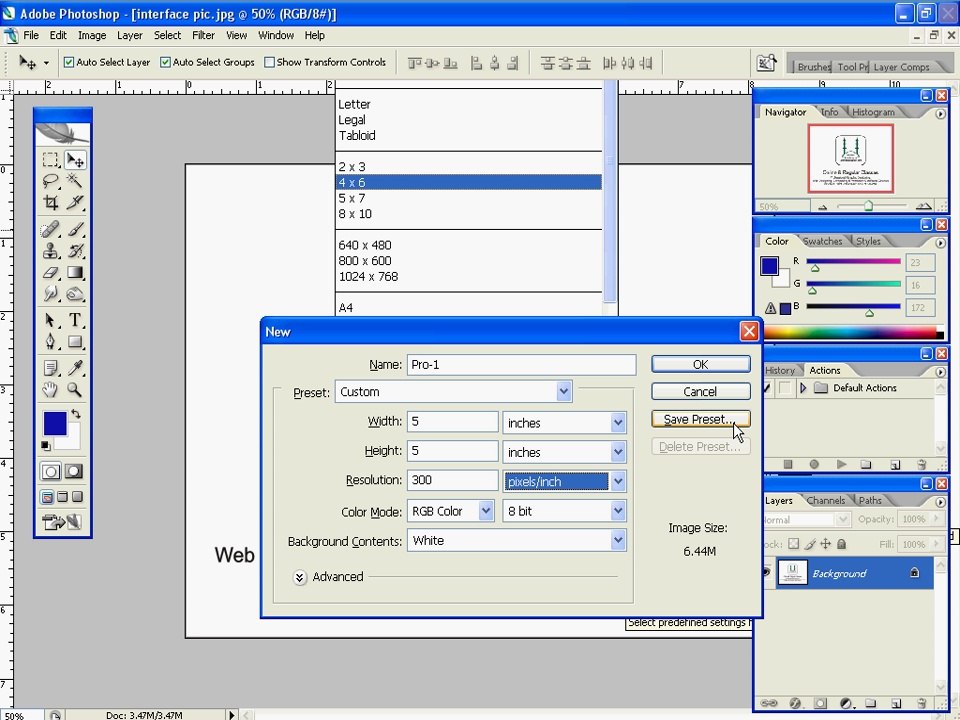Select the Rectangular Marquee tool
This screenshot has width=960, height=720.
(x=50, y=160)
